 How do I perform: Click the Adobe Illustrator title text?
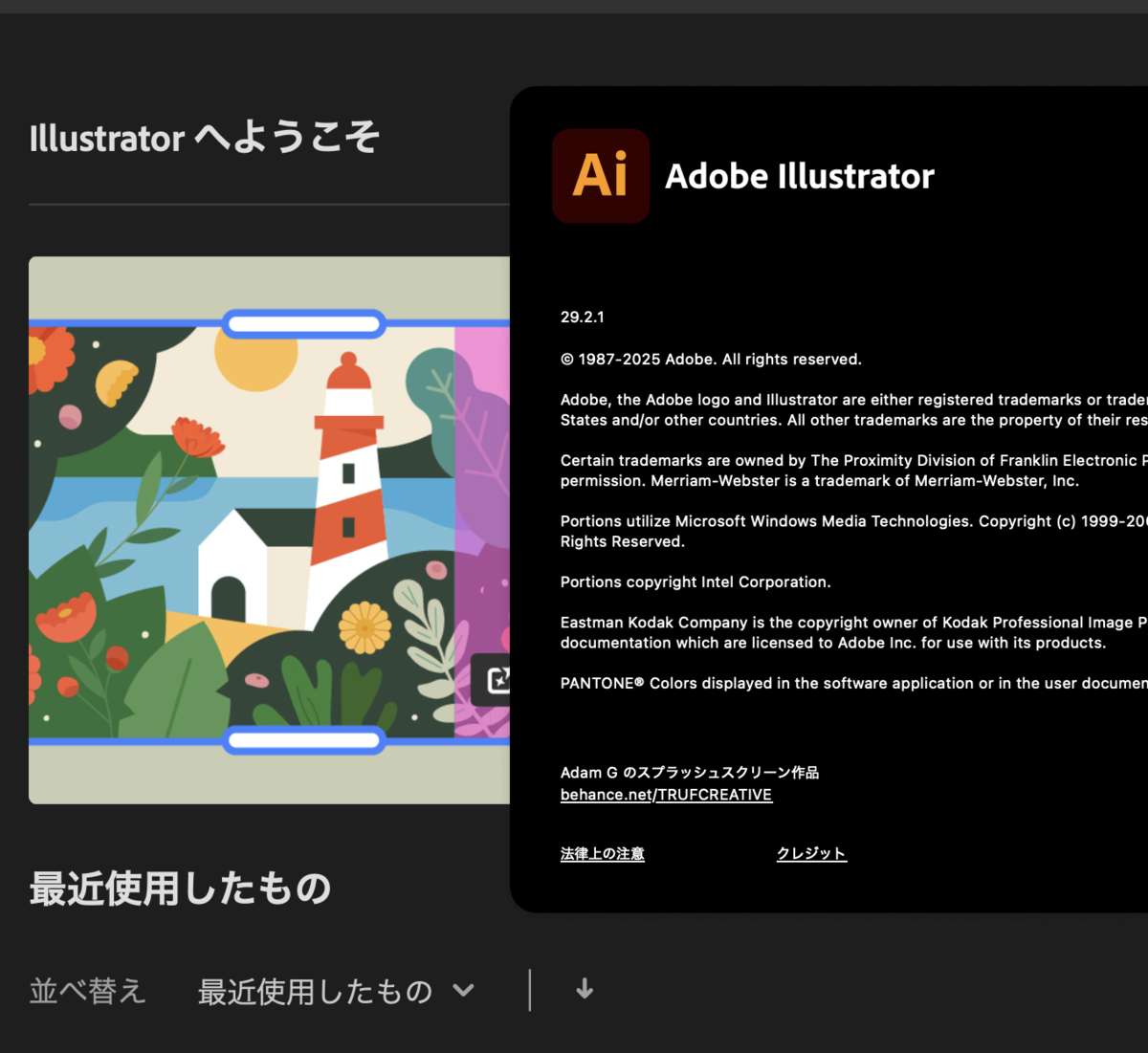800,176
